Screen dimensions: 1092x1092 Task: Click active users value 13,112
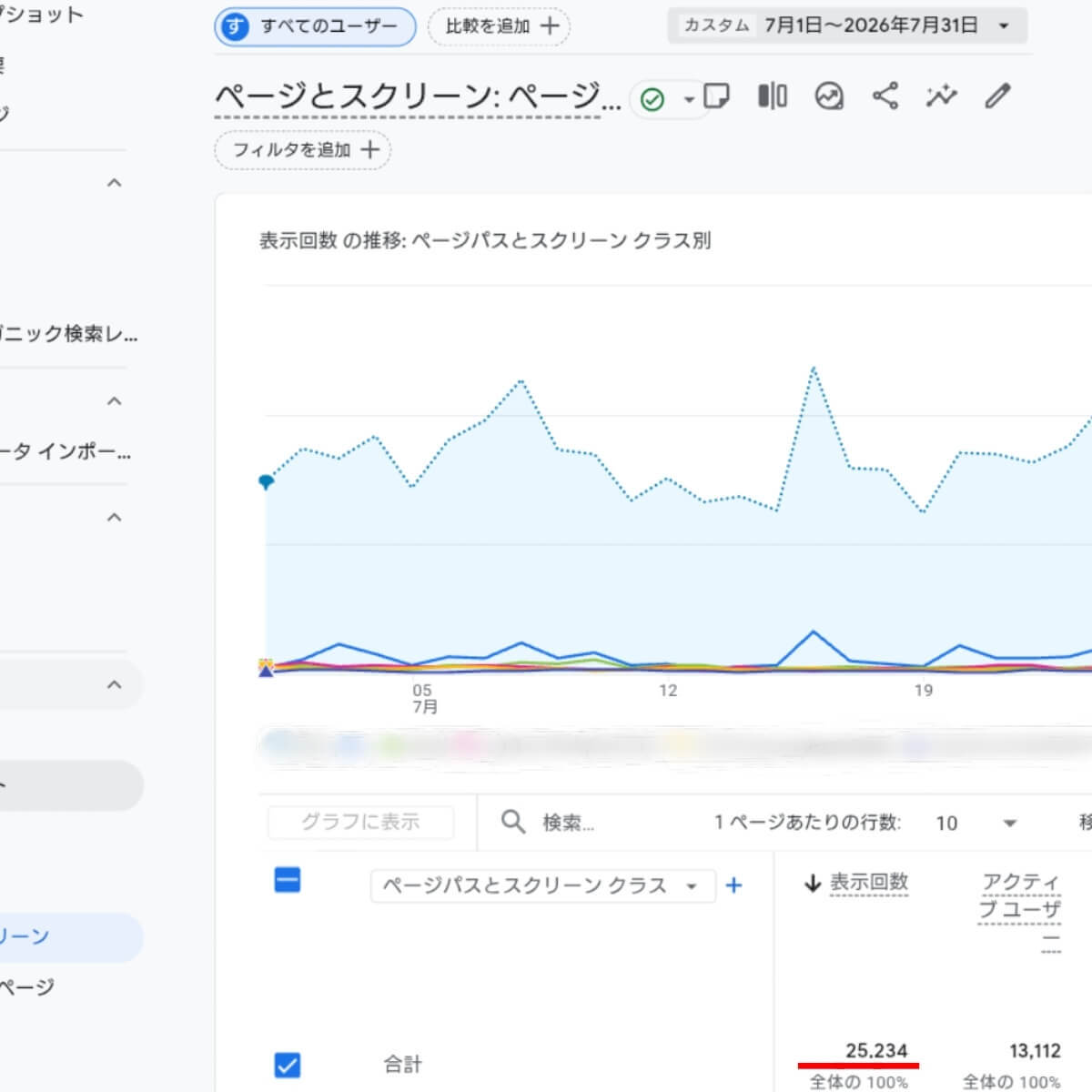click(x=1035, y=1051)
